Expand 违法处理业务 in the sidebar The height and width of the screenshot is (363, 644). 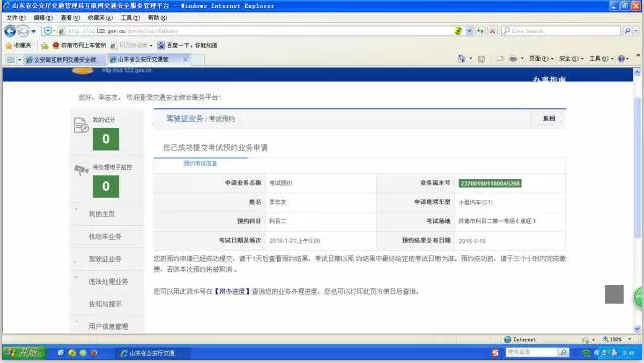108,281
